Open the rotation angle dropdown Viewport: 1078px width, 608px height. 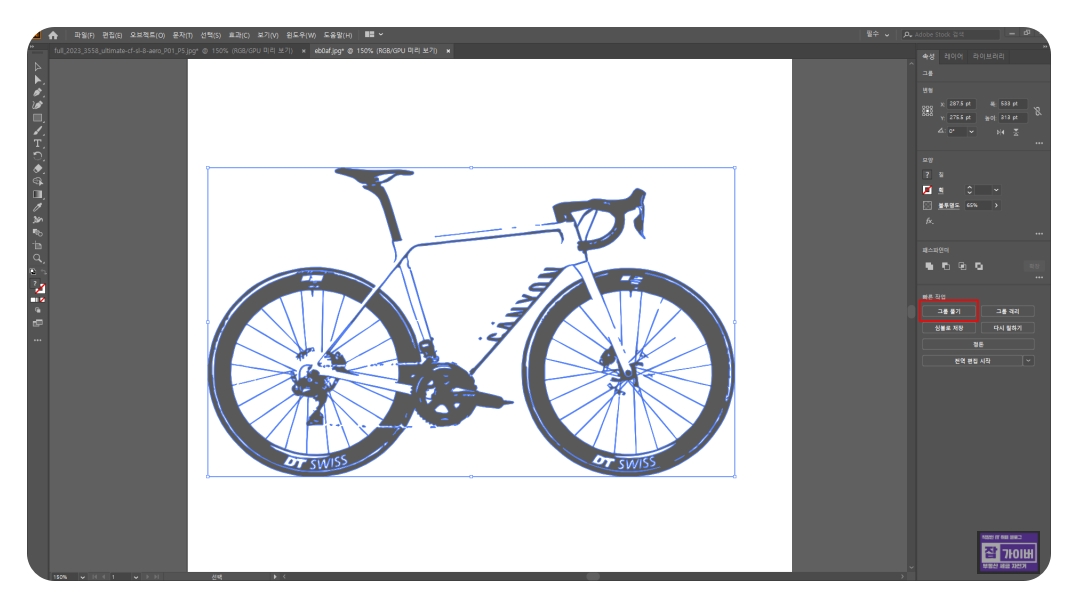pyautogui.click(x=971, y=131)
